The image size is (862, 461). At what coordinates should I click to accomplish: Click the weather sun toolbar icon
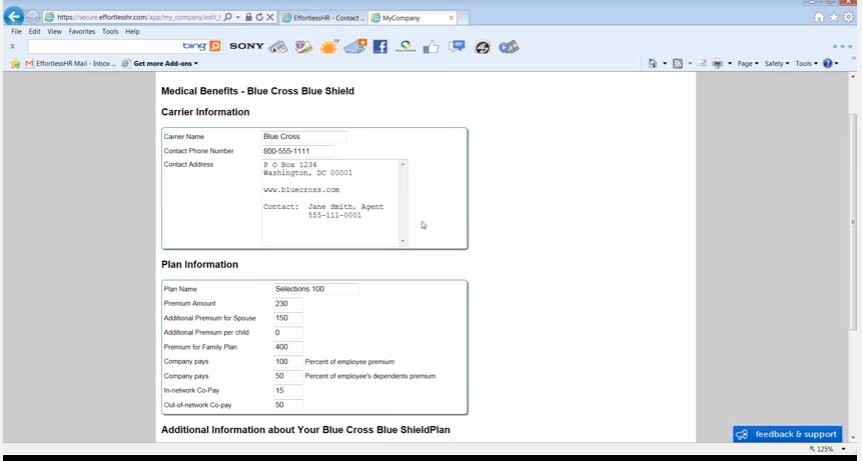(328, 46)
